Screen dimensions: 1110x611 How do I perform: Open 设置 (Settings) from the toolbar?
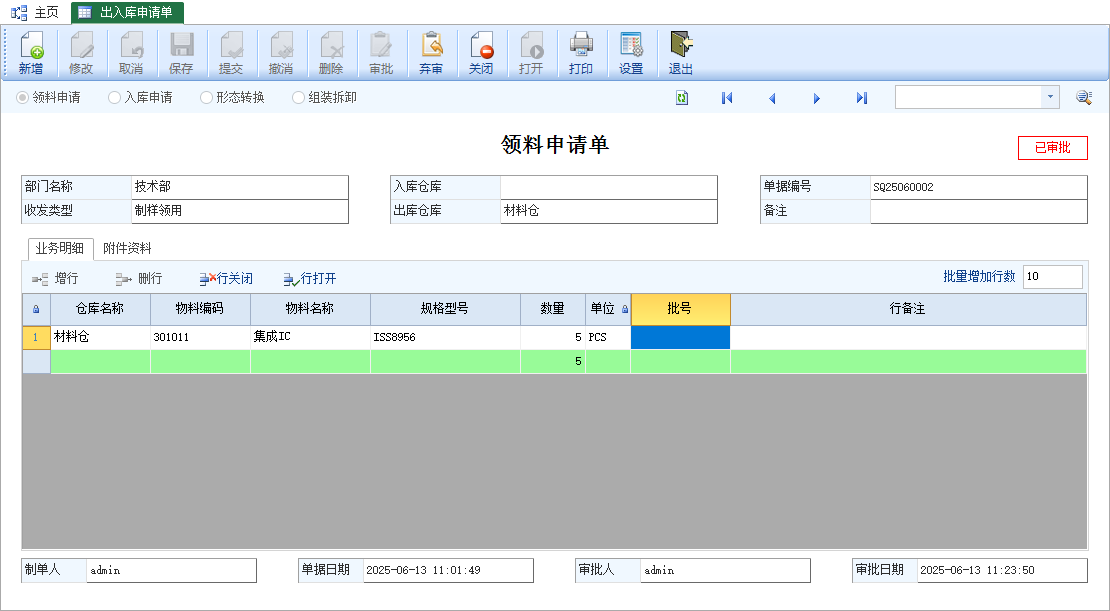point(631,53)
